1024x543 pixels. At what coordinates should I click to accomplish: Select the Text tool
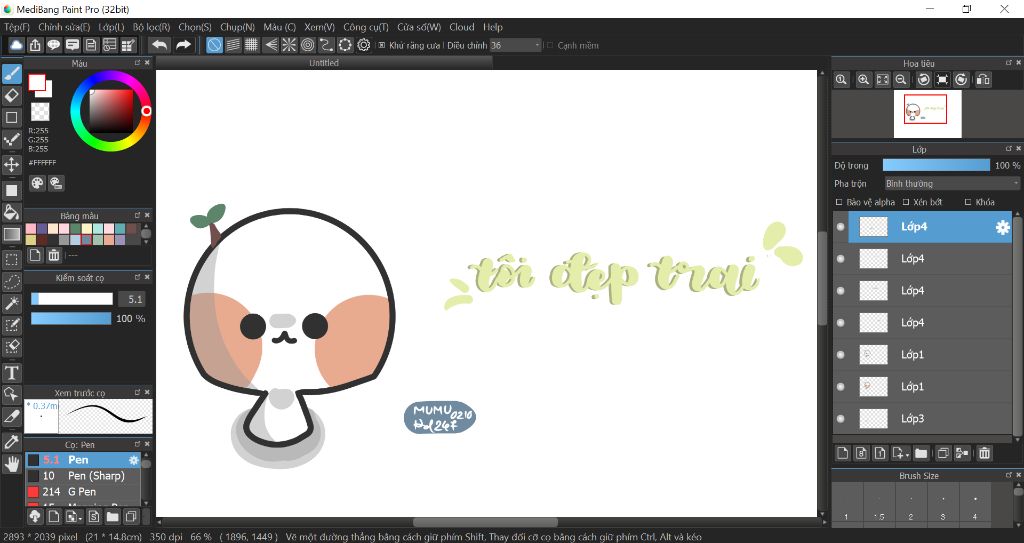[x=12, y=372]
